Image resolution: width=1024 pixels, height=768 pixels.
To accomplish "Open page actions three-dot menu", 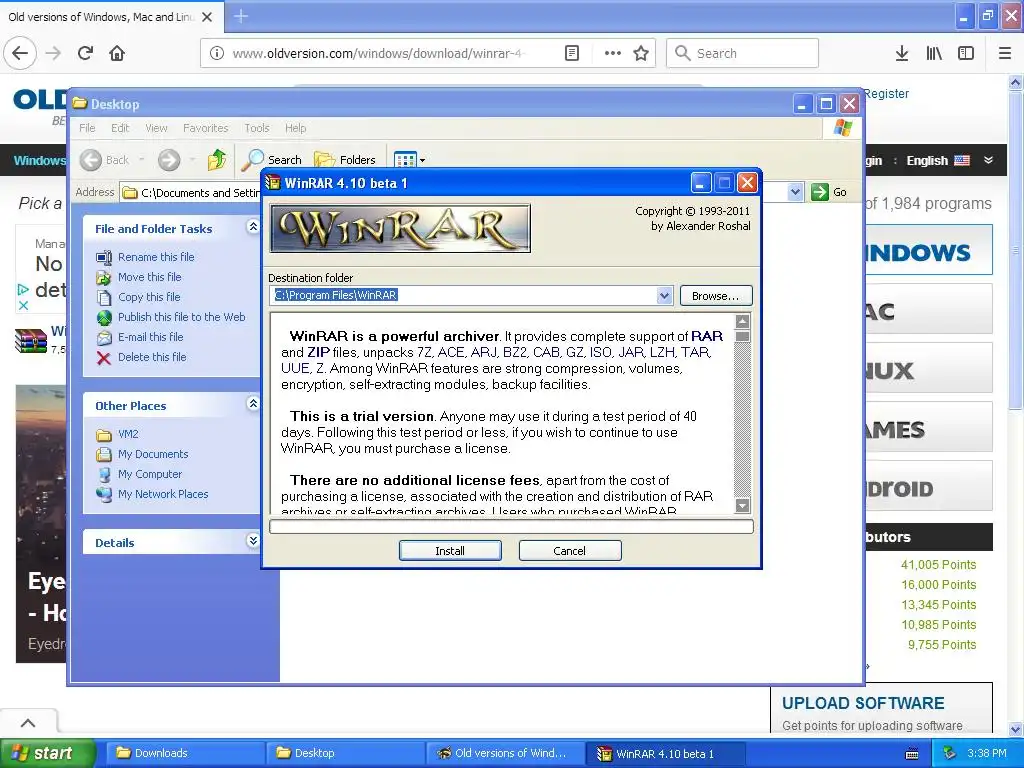I will pyautogui.click(x=613, y=53).
